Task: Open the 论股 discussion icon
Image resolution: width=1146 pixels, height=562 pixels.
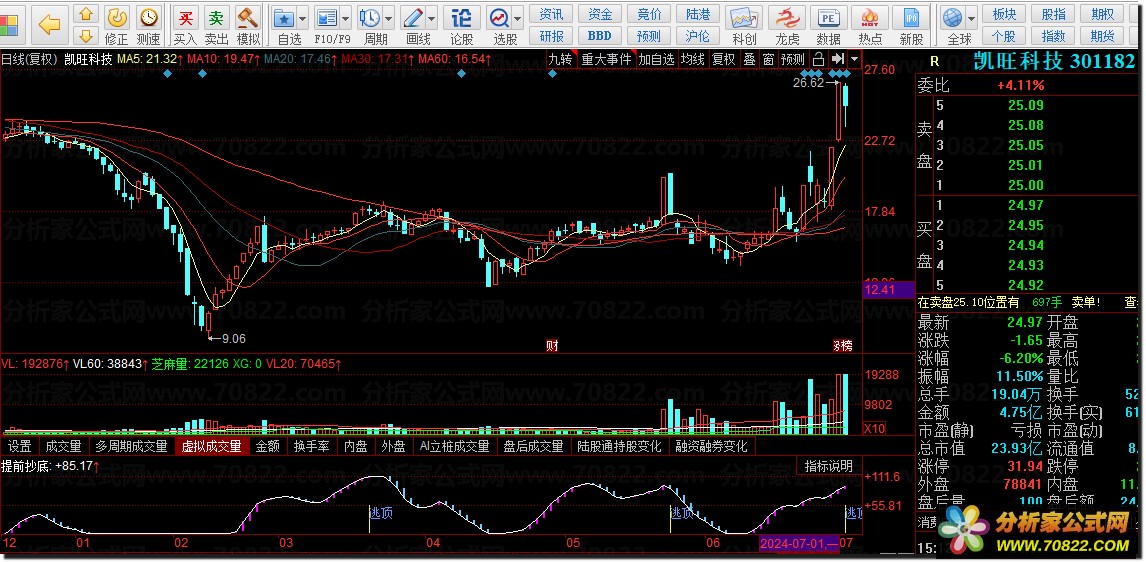Action: click(x=461, y=18)
